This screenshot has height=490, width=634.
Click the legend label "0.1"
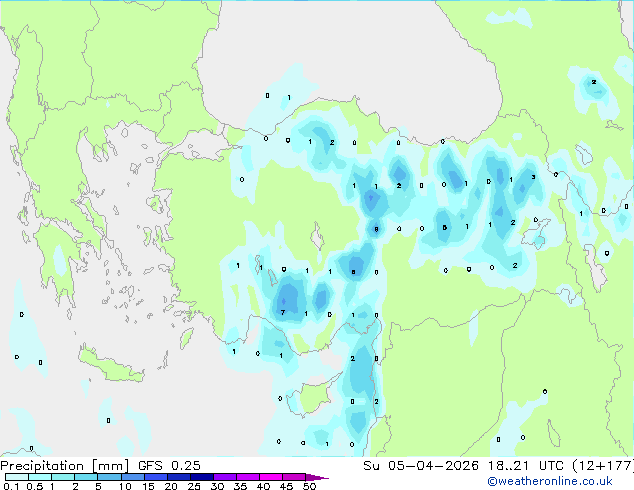coord(11,486)
